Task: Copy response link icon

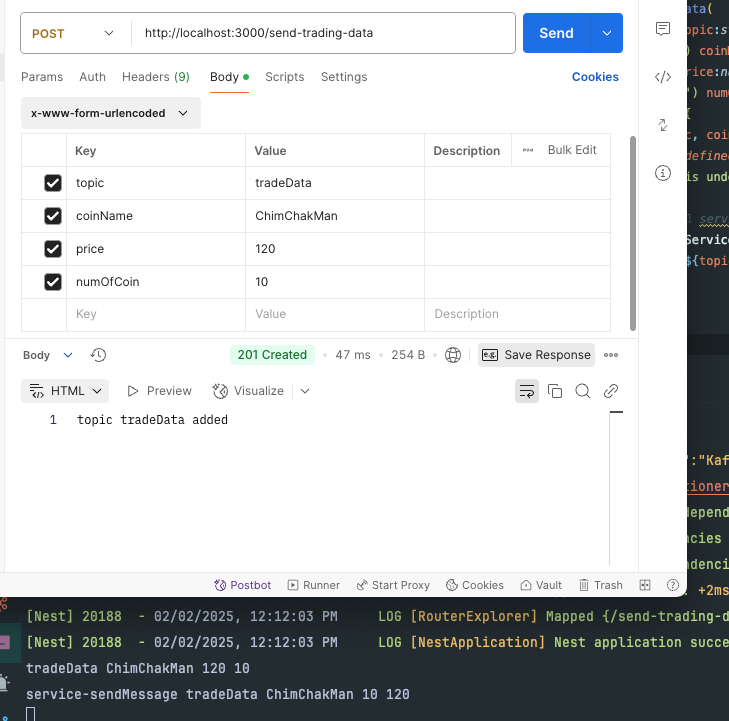Action: (x=610, y=391)
